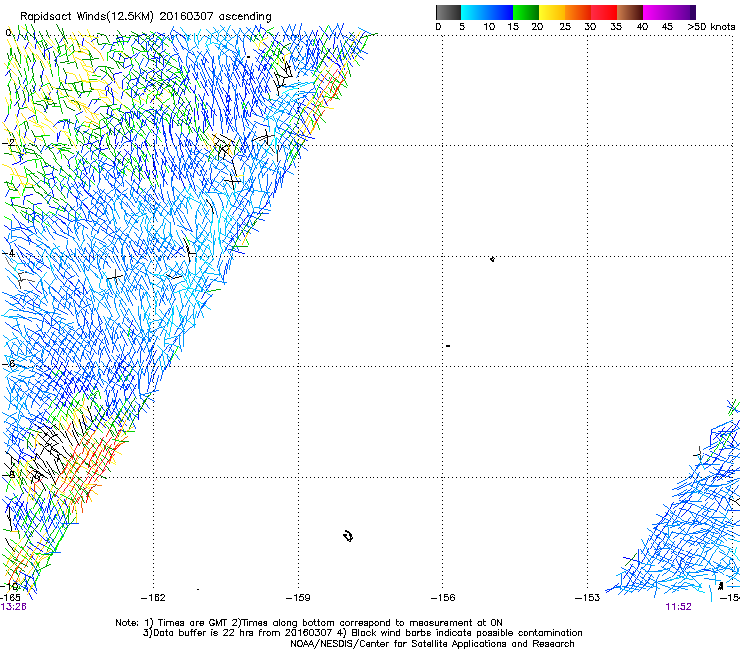Click the 'Times are GMT' note line
The height and width of the screenshot is (650, 740).
pos(309,623)
